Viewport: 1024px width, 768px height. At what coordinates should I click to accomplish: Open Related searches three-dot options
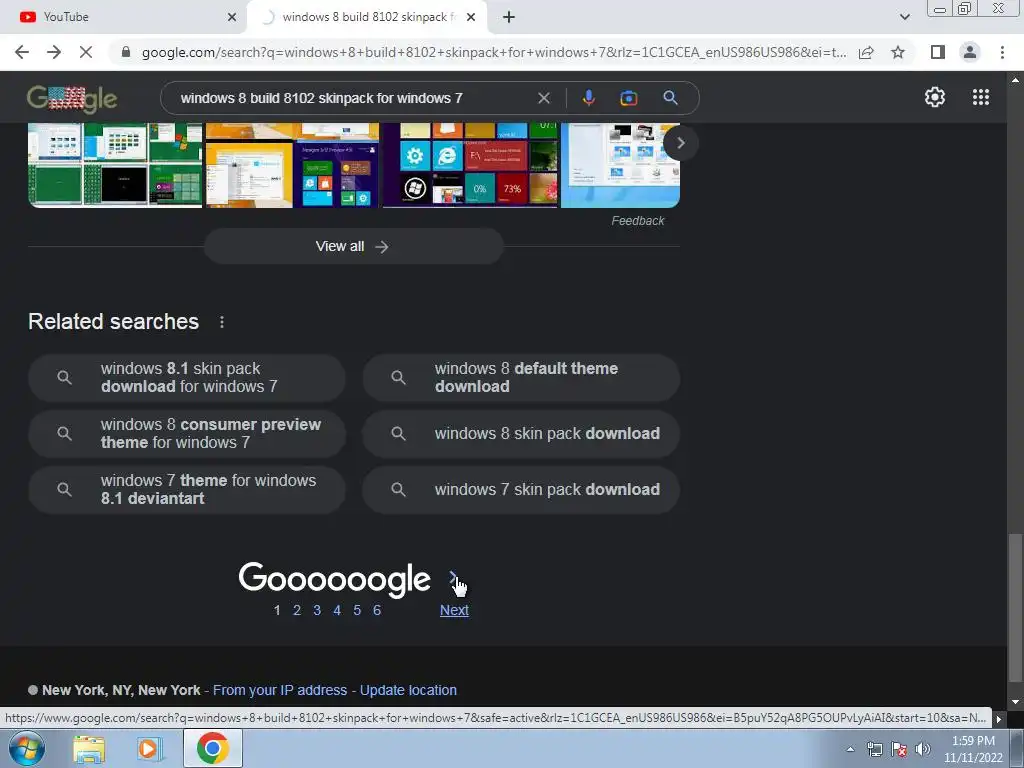222,322
